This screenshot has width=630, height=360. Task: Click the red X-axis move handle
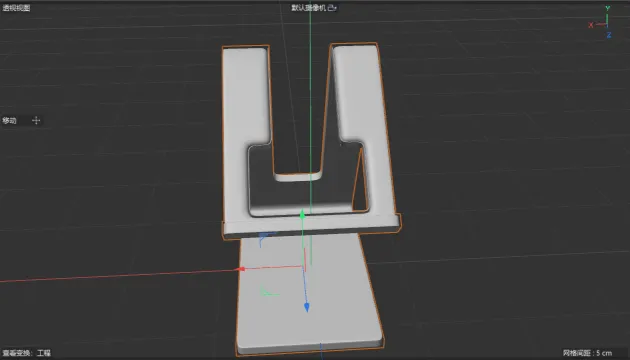pos(241,269)
